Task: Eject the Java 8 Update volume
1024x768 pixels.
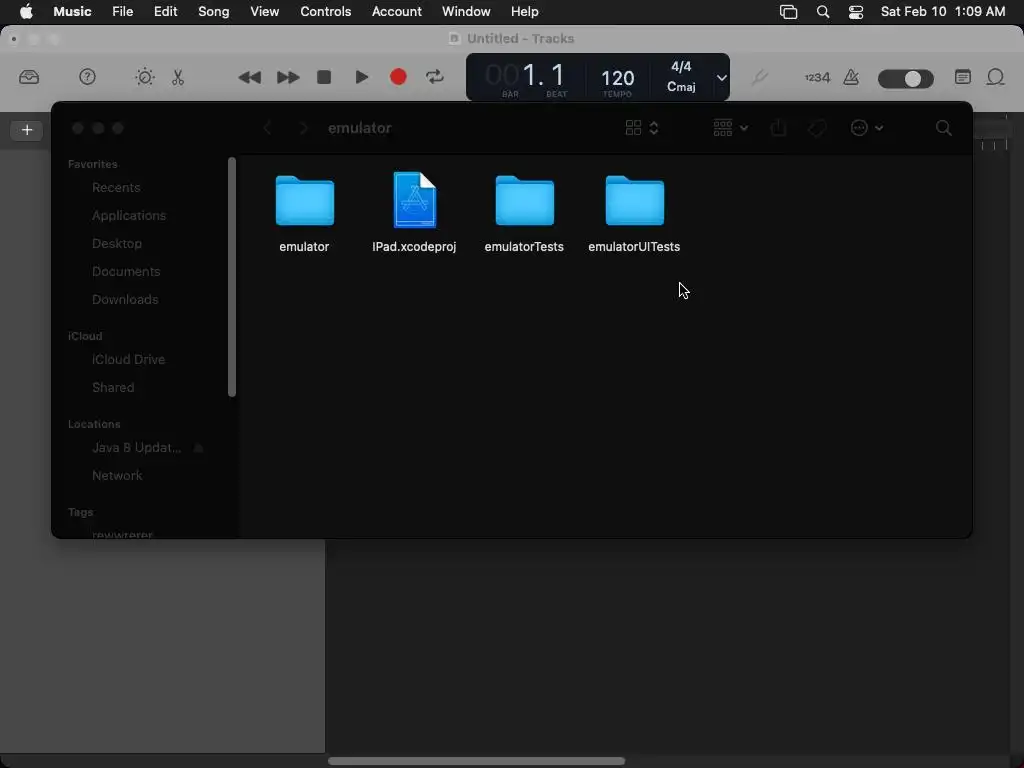Action: [199, 448]
